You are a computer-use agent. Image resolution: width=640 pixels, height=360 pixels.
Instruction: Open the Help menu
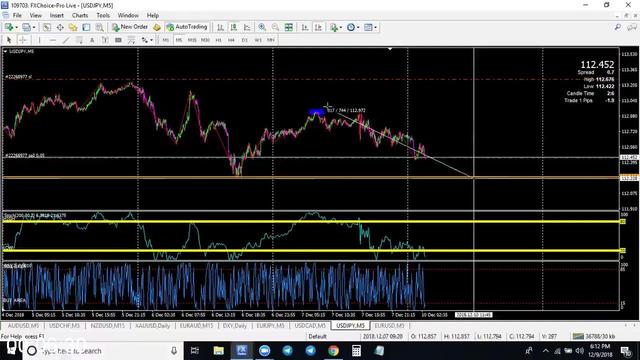(x=153, y=15)
